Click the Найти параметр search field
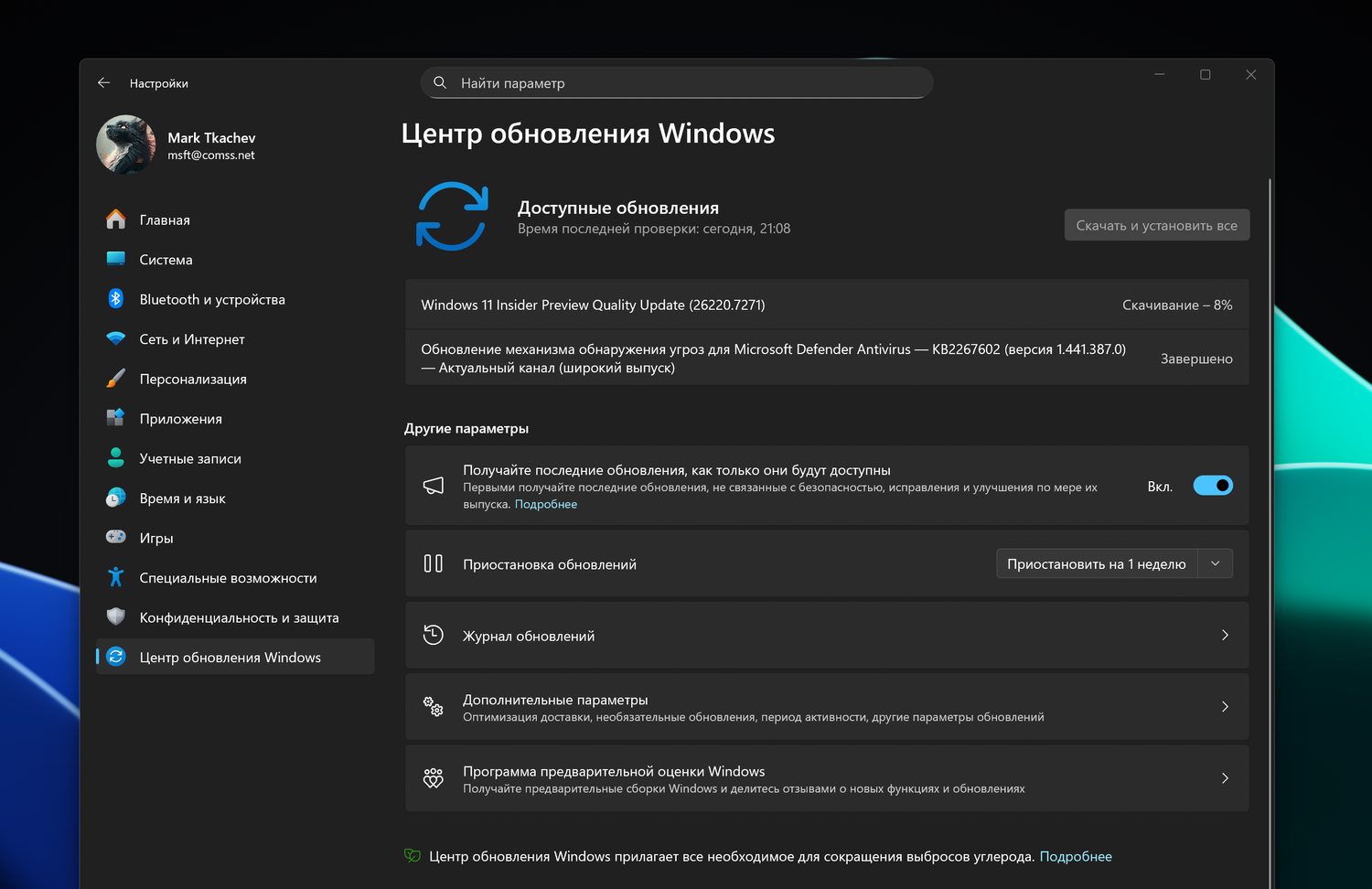 pyautogui.click(x=676, y=82)
